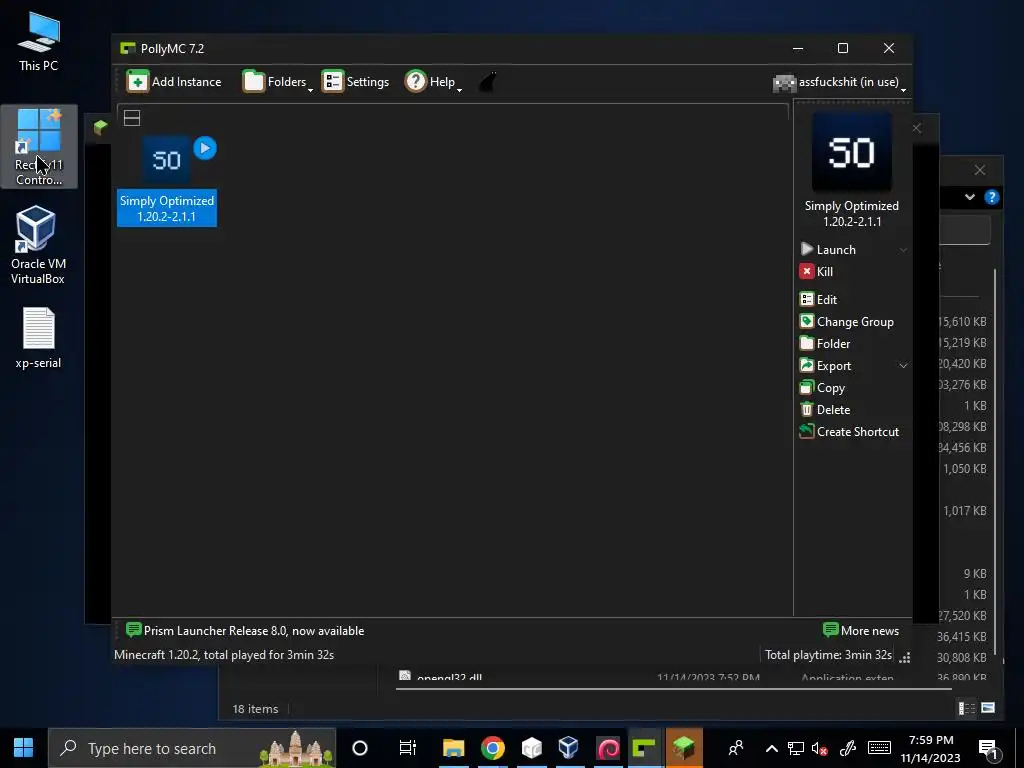Image resolution: width=1024 pixels, height=768 pixels.
Task: Click the Cortana circle taskbar icon
Action: (360, 748)
